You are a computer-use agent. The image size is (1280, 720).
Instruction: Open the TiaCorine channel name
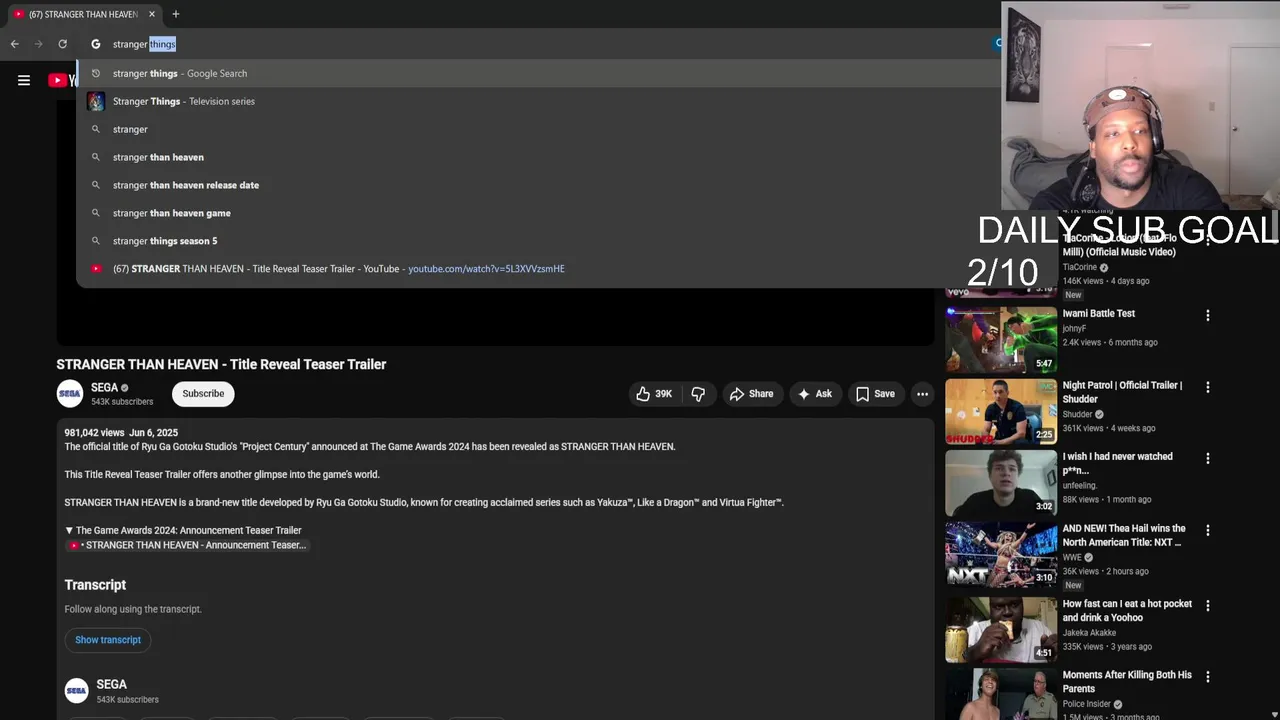click(1079, 267)
